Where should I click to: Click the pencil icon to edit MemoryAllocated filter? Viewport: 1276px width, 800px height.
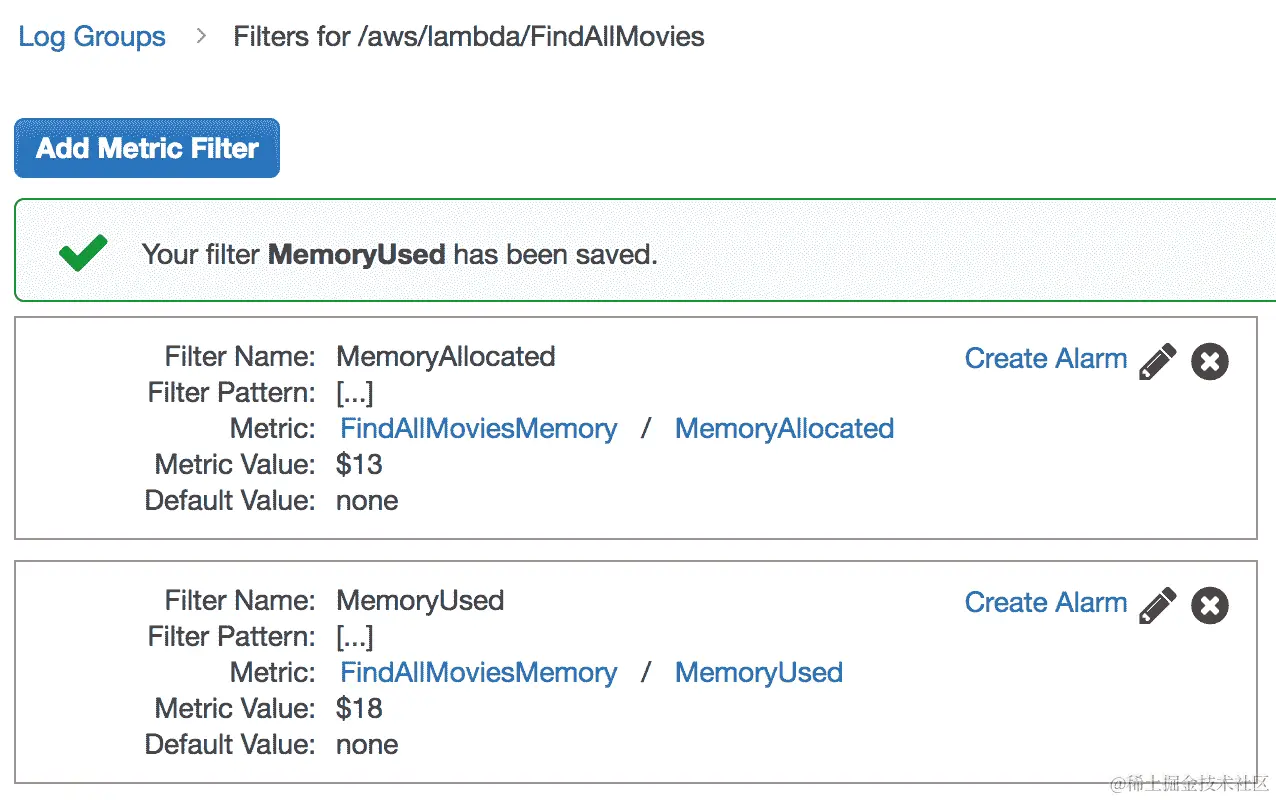click(1158, 361)
